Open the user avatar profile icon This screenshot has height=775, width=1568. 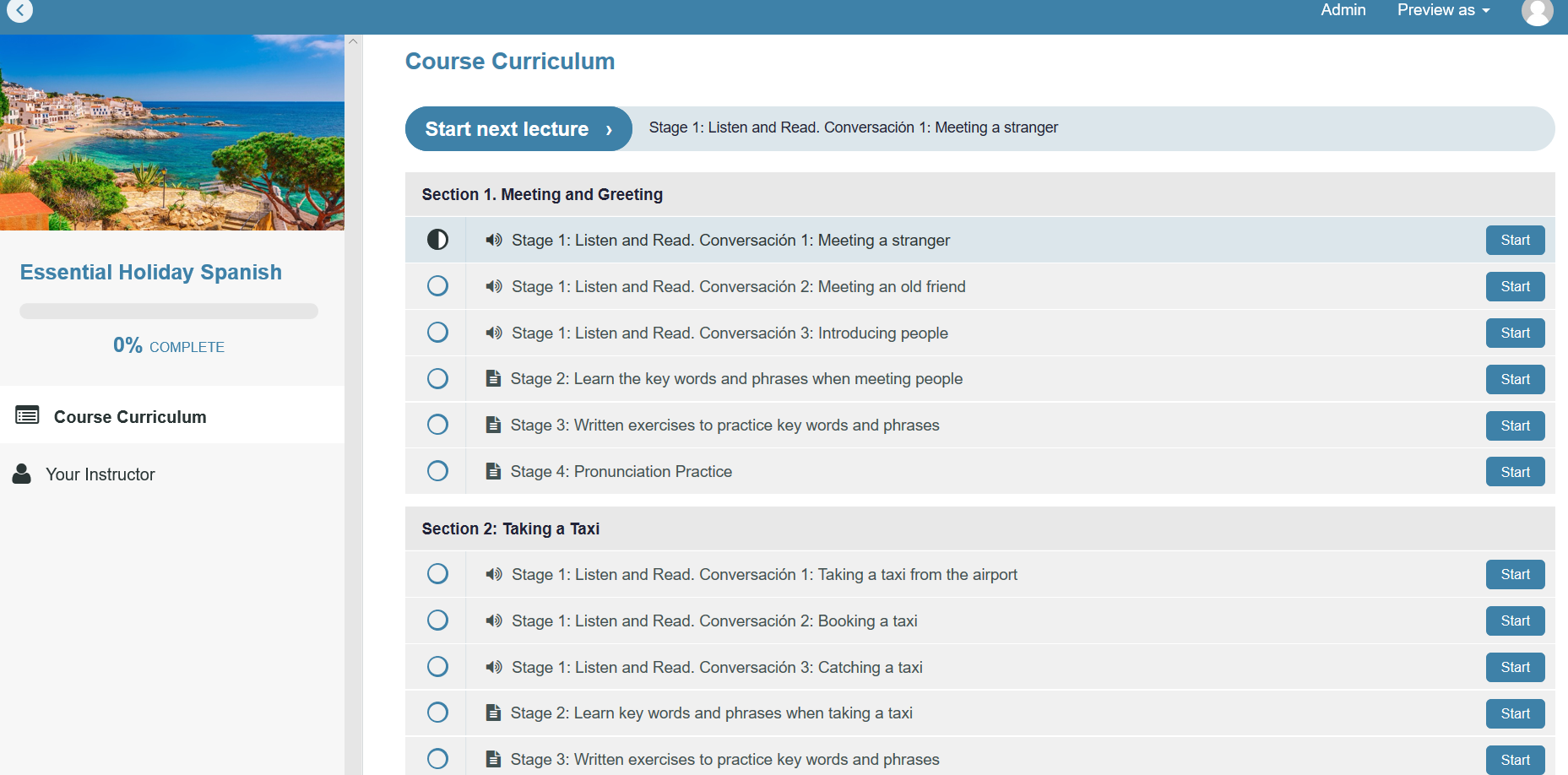pyautogui.click(x=1537, y=11)
